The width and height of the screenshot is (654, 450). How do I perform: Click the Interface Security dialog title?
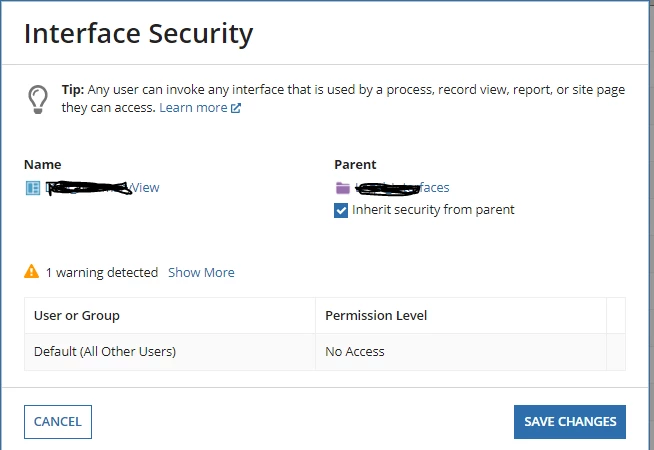coord(138,33)
